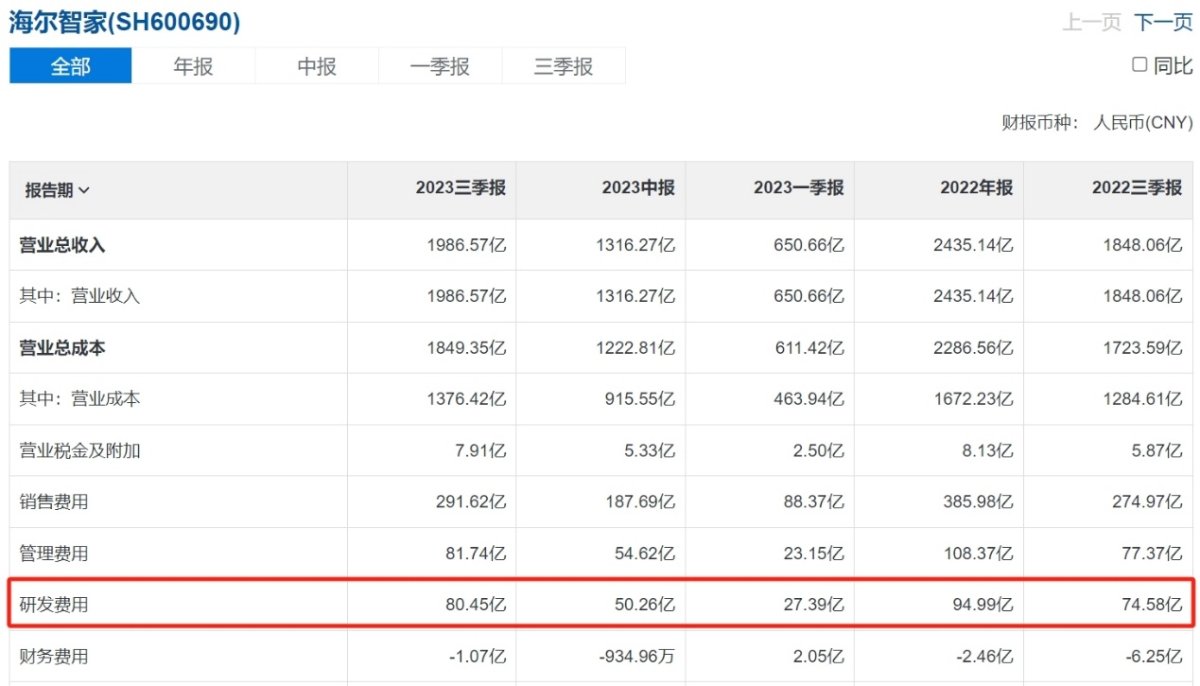The width and height of the screenshot is (1200, 686).
Task: Click the 2022三季报 column header
Action: [1137, 189]
